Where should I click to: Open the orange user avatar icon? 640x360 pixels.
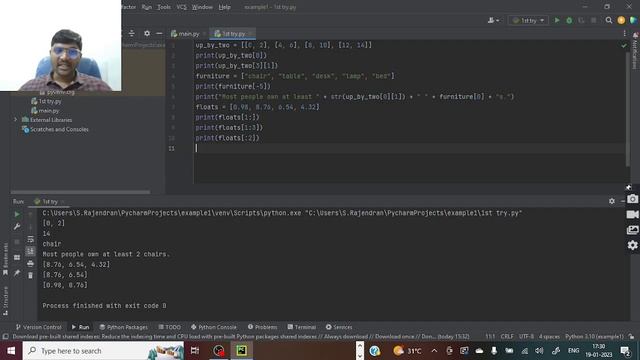621,20
